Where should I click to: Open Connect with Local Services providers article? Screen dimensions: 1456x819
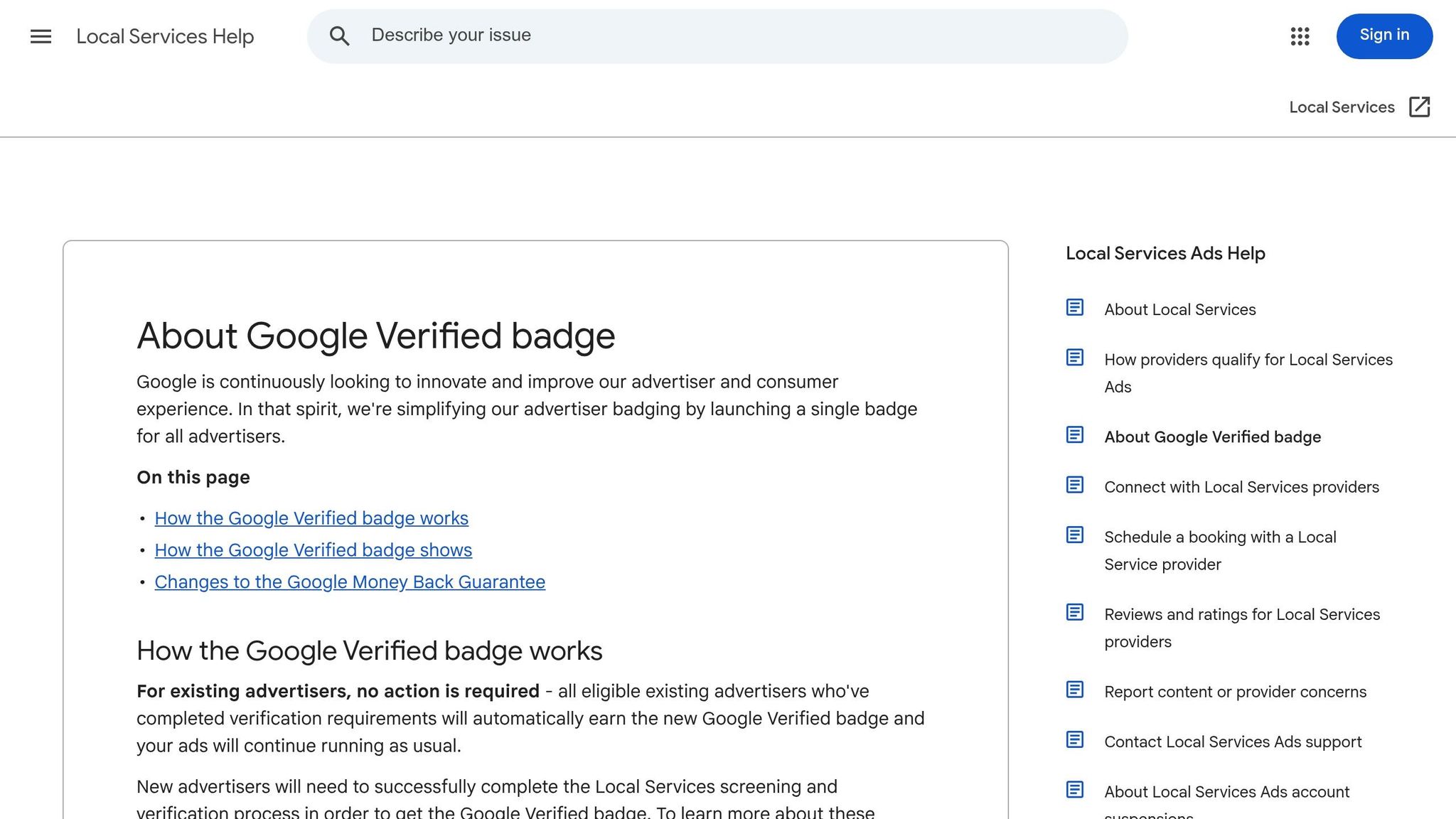(x=1241, y=487)
